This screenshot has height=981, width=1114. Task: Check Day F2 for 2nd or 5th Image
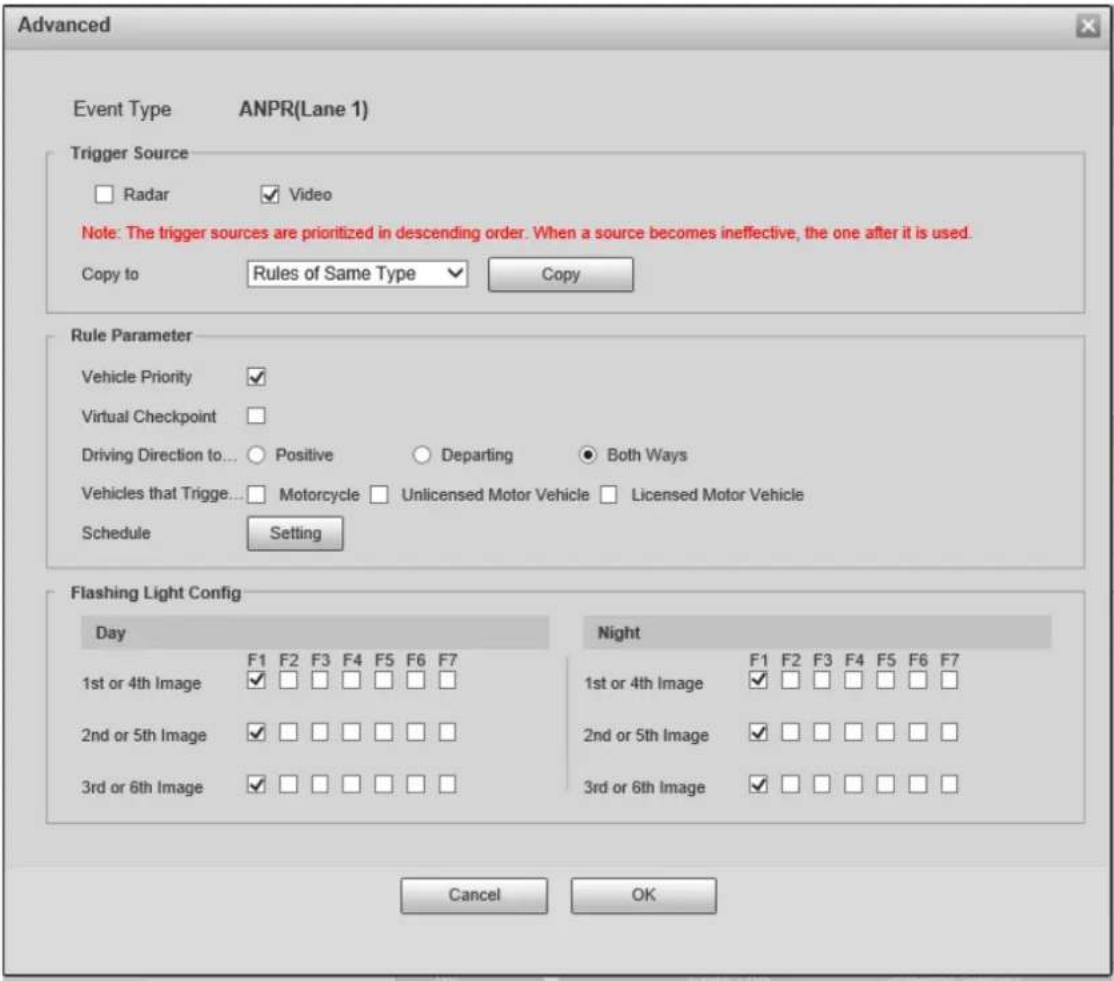coord(288,732)
